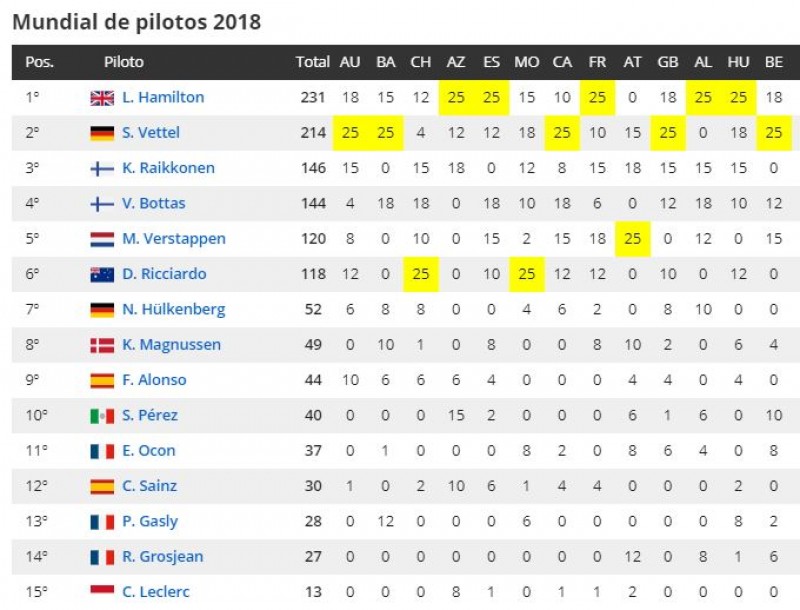Click the Piloto column header

click(124, 62)
